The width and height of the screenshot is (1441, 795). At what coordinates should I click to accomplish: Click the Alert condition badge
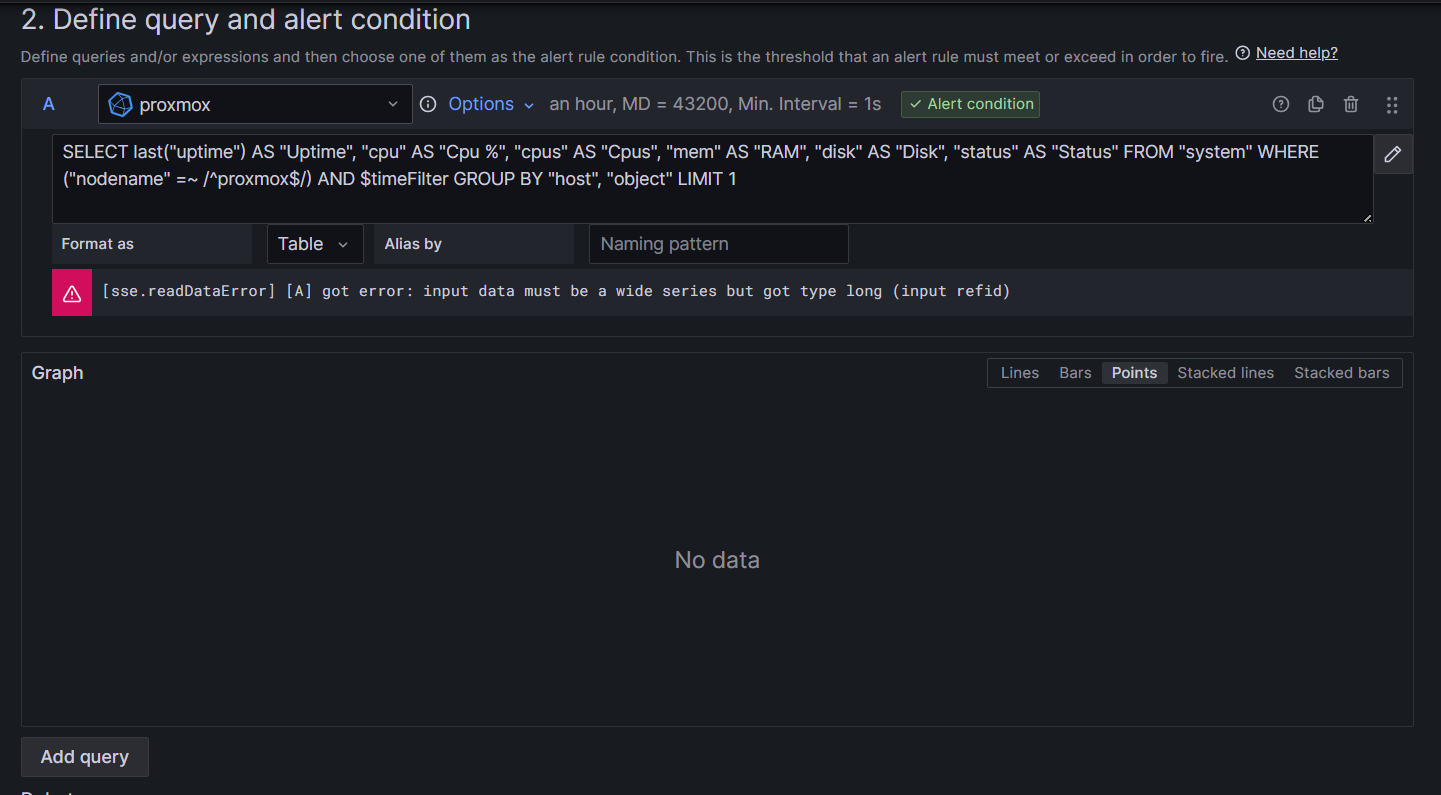point(970,104)
